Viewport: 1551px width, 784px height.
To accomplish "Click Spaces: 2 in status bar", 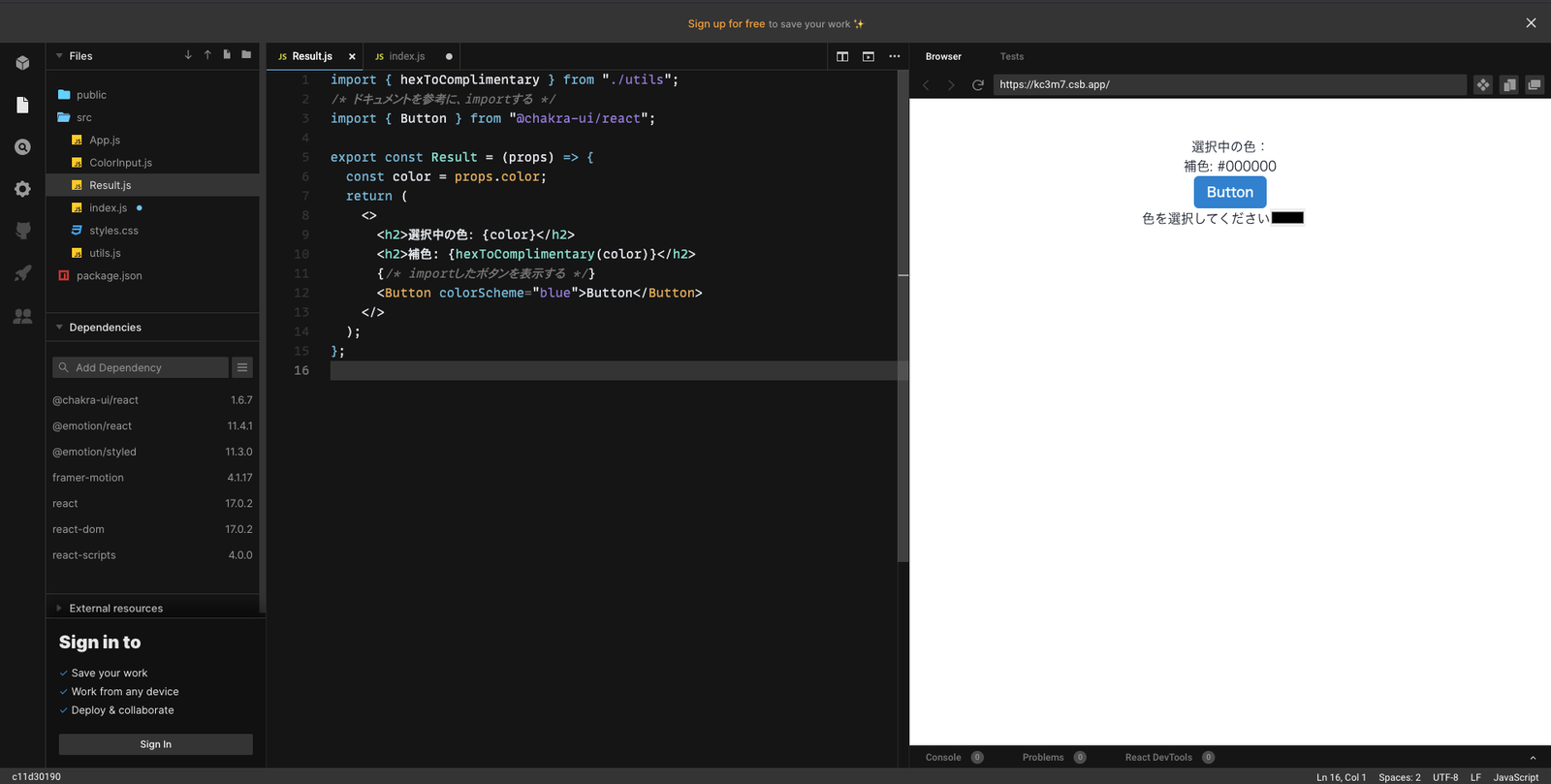I will pyautogui.click(x=1400, y=777).
